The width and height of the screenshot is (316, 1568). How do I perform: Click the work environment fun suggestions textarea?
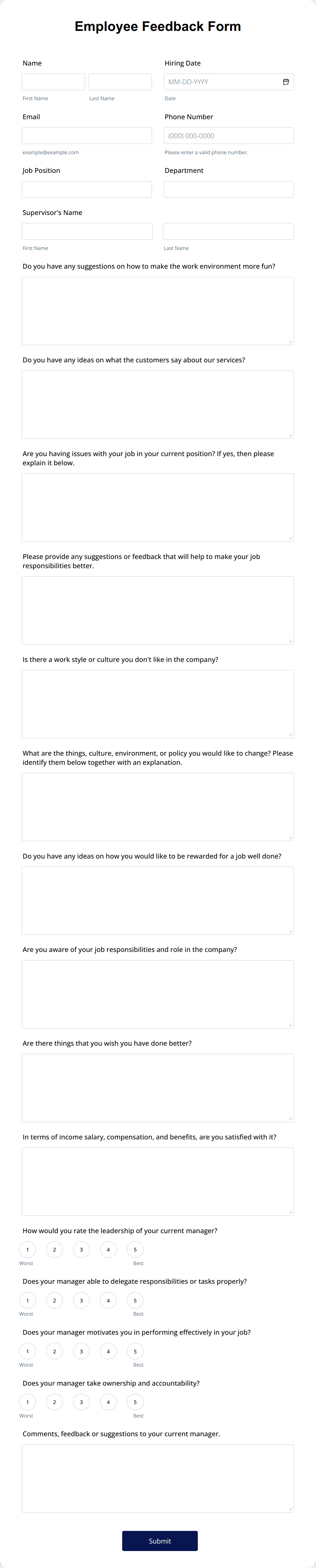pos(158,311)
